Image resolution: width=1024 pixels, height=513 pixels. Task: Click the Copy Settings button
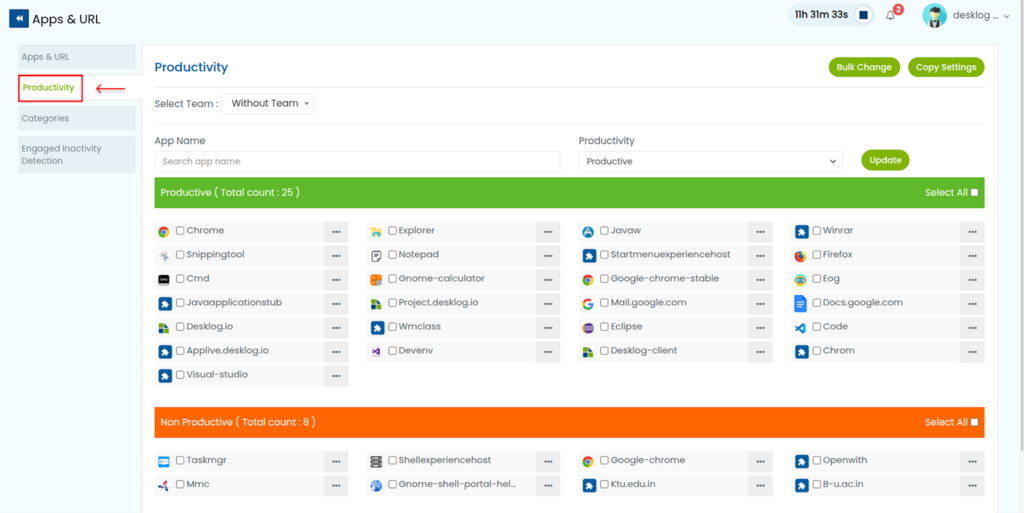(x=945, y=67)
